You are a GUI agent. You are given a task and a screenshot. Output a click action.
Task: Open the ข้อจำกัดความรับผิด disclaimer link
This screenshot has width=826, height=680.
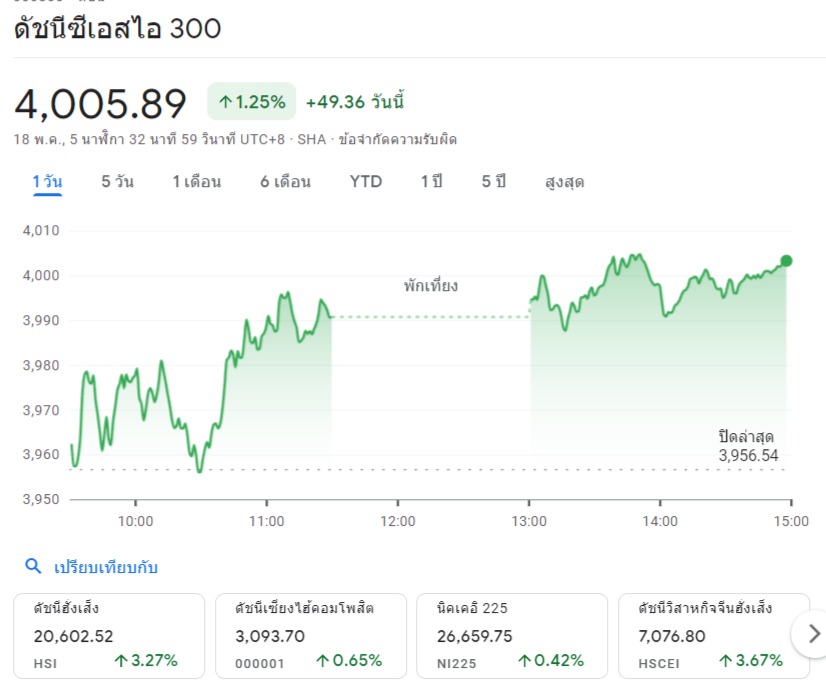pyautogui.click(x=397, y=139)
